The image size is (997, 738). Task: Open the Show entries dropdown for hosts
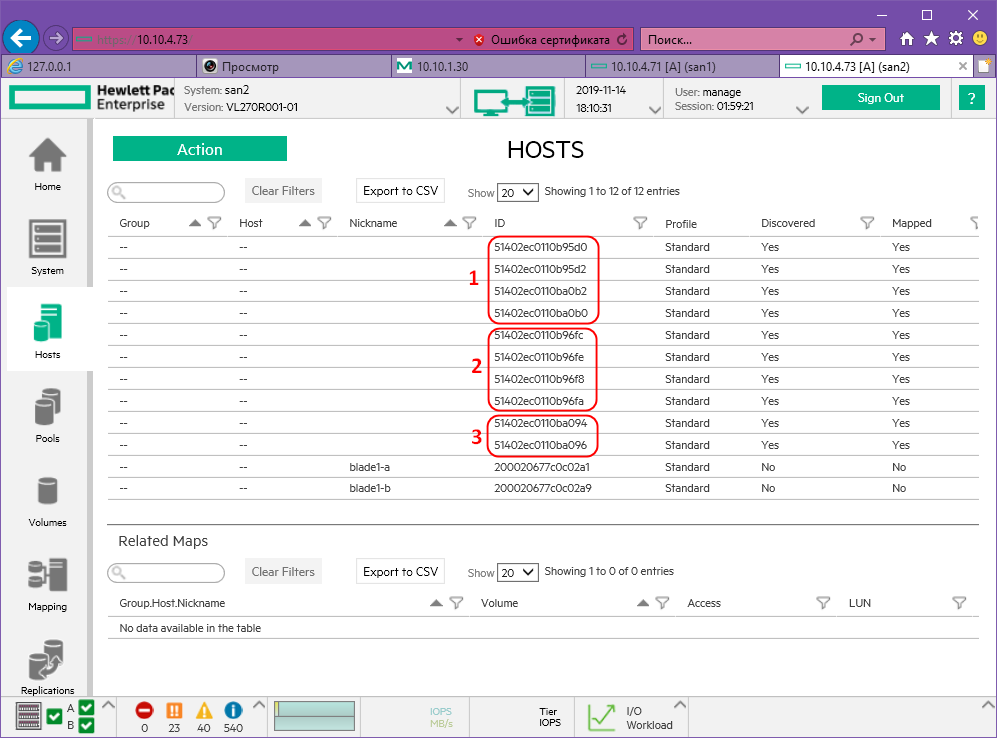click(518, 192)
